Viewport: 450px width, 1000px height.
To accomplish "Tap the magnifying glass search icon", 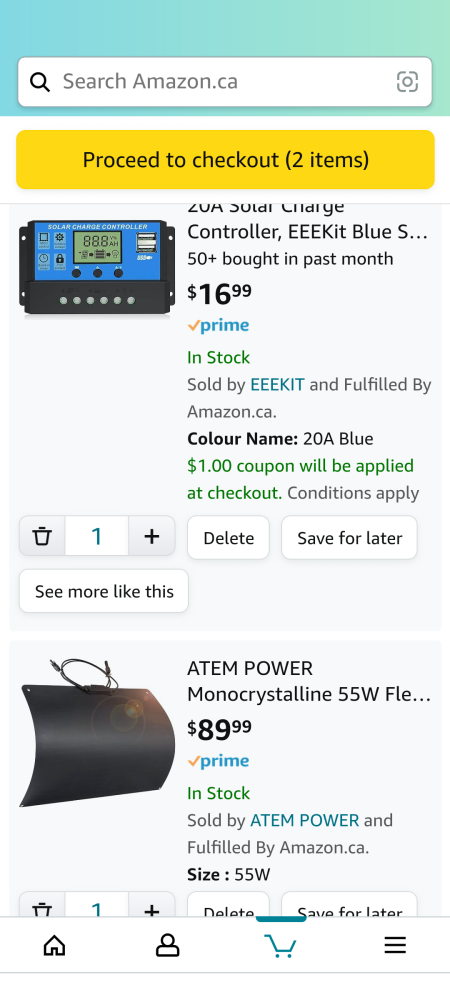I will click(40, 82).
